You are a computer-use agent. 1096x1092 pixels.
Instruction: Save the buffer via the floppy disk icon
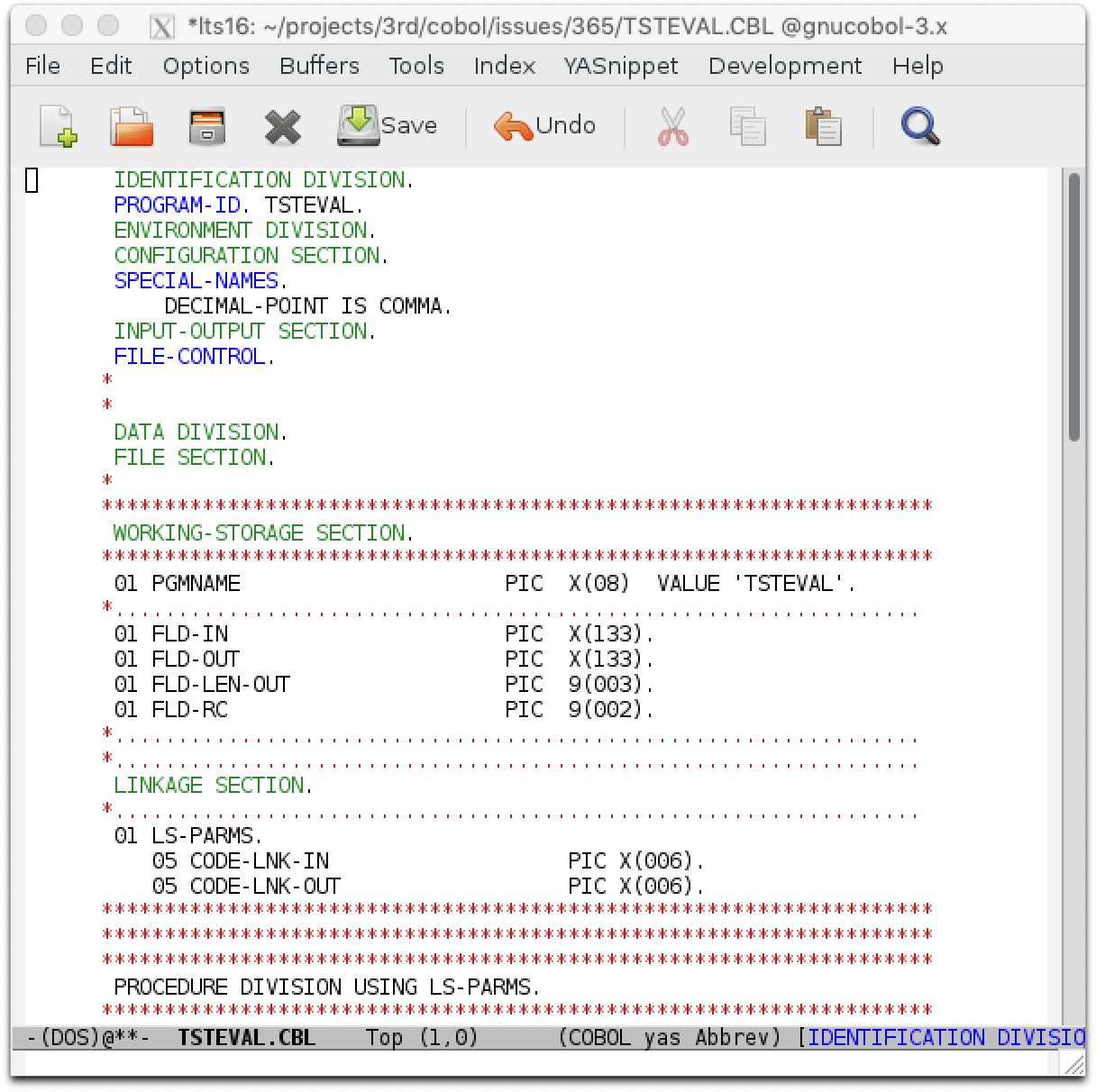[x=205, y=126]
